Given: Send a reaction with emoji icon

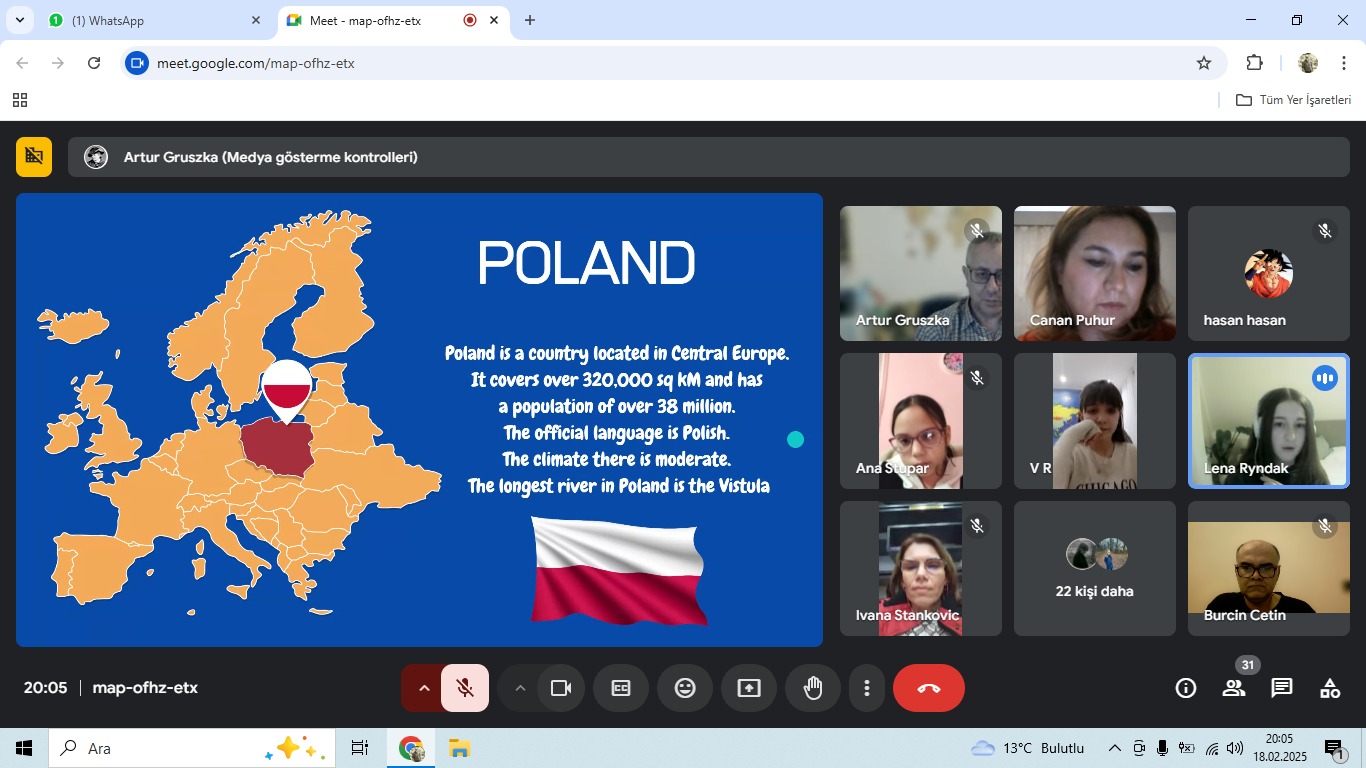Looking at the screenshot, I should click(685, 688).
